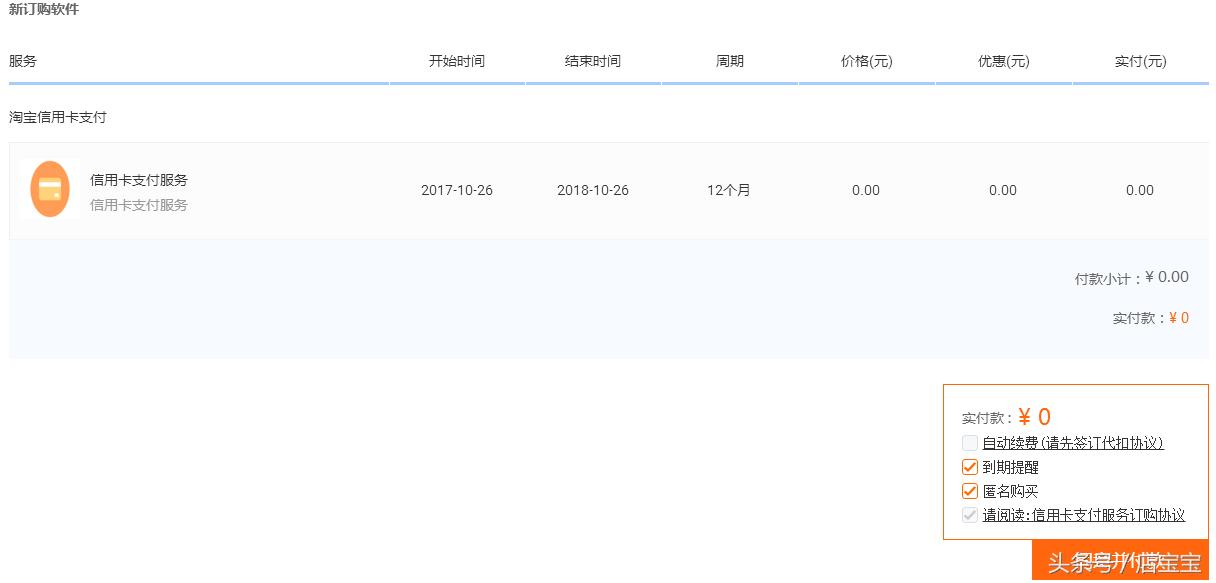Screen dimensions: 1216x583
Task: Enable the 自动续费 auto-renewal checkbox
Action: click(969, 442)
